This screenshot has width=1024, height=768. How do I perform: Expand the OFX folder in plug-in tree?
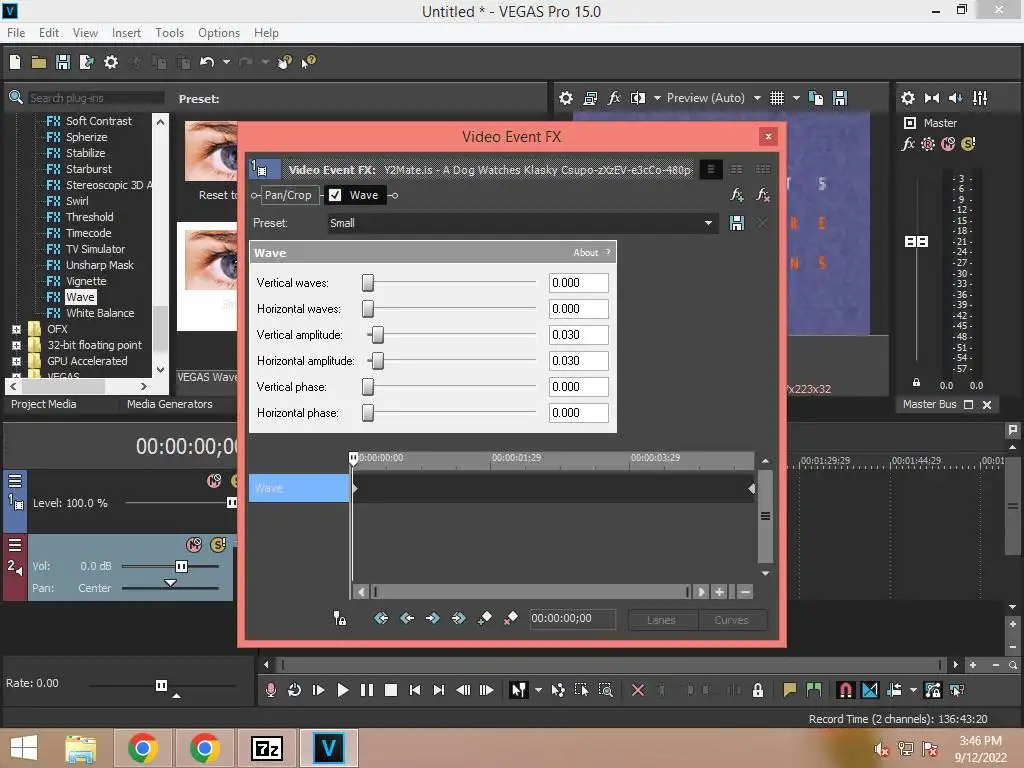tap(16, 330)
